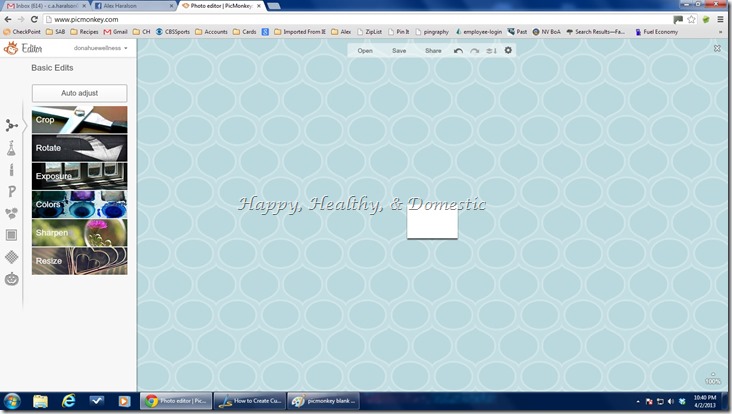Screen dimensions: 732x414
Task: Expand the donahuewellness account dropdown
Action: click(x=100, y=48)
